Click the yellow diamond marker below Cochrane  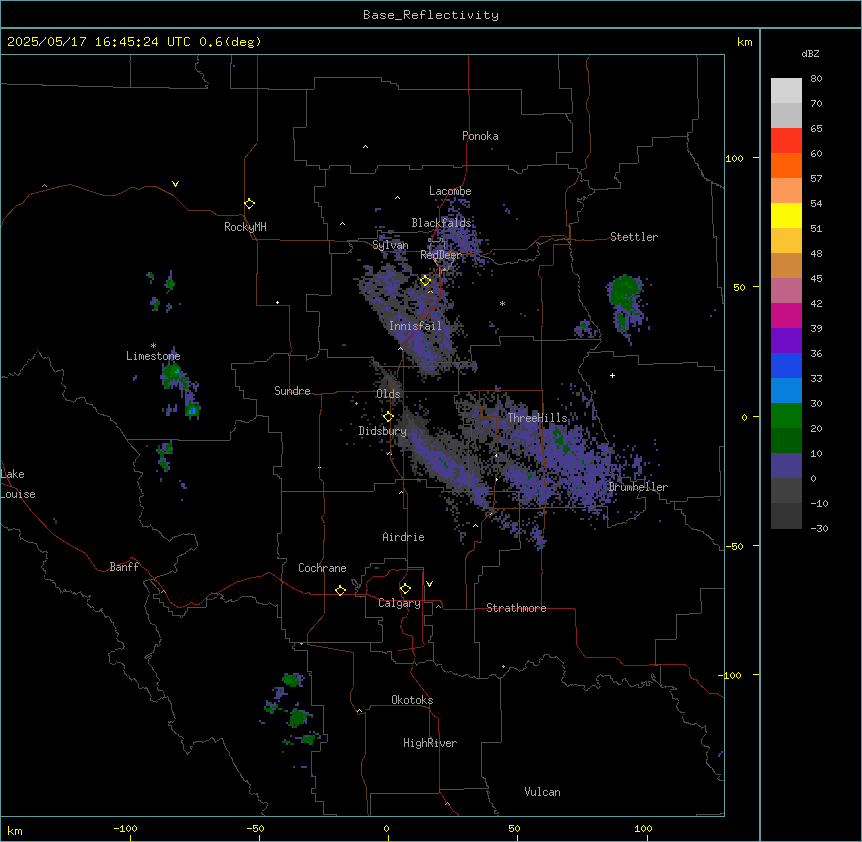[x=340, y=590]
